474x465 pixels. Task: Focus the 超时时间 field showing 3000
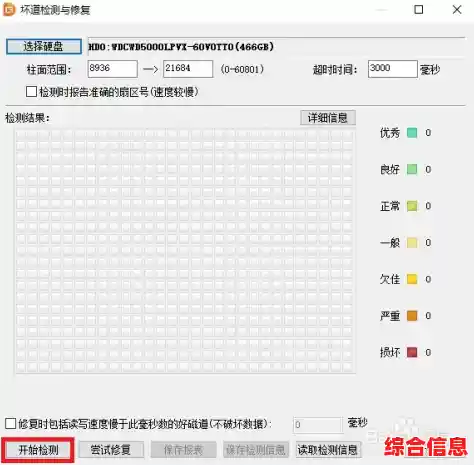pos(393,69)
